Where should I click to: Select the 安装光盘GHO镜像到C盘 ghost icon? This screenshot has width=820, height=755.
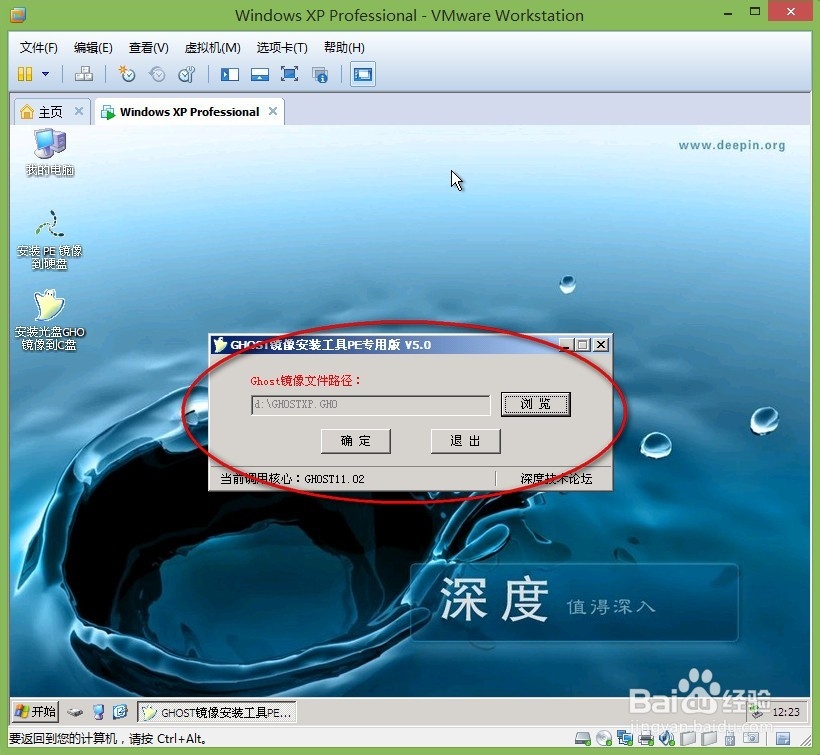tap(49, 320)
